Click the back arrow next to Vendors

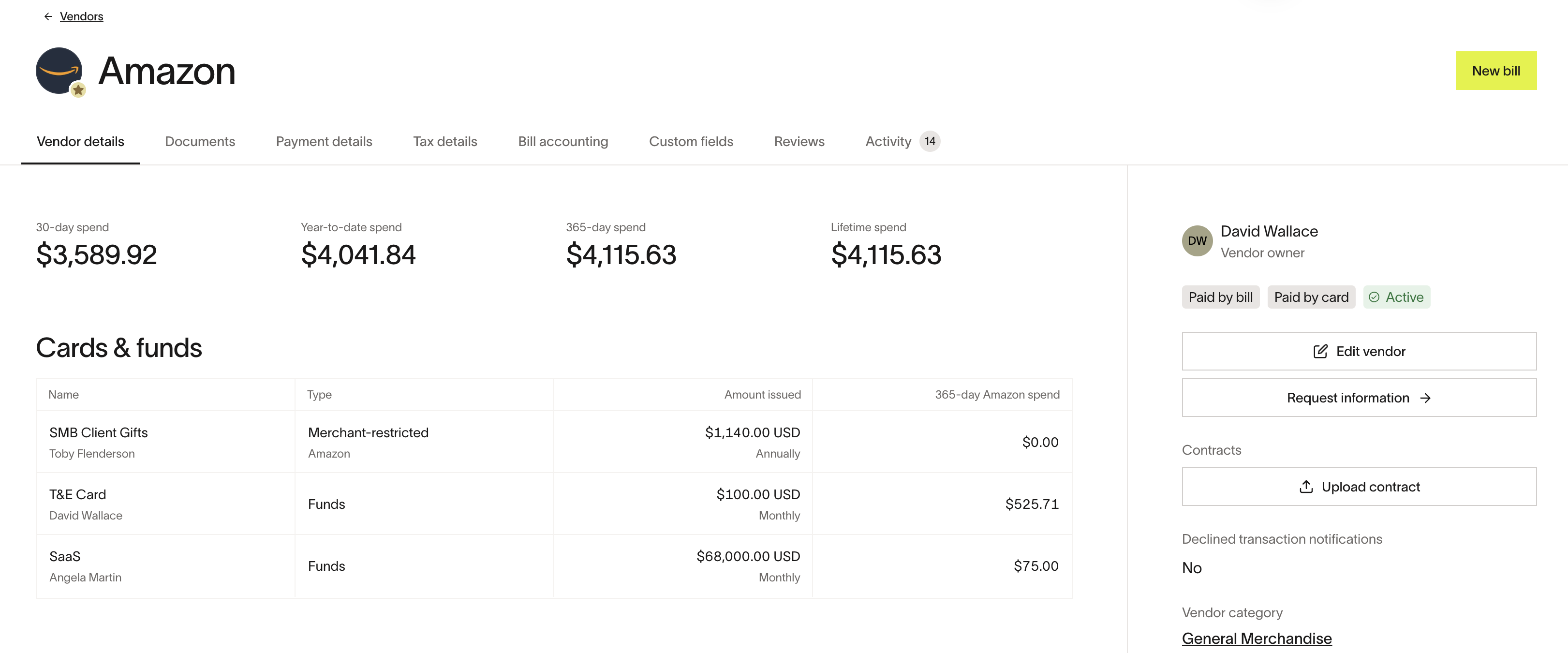click(48, 16)
